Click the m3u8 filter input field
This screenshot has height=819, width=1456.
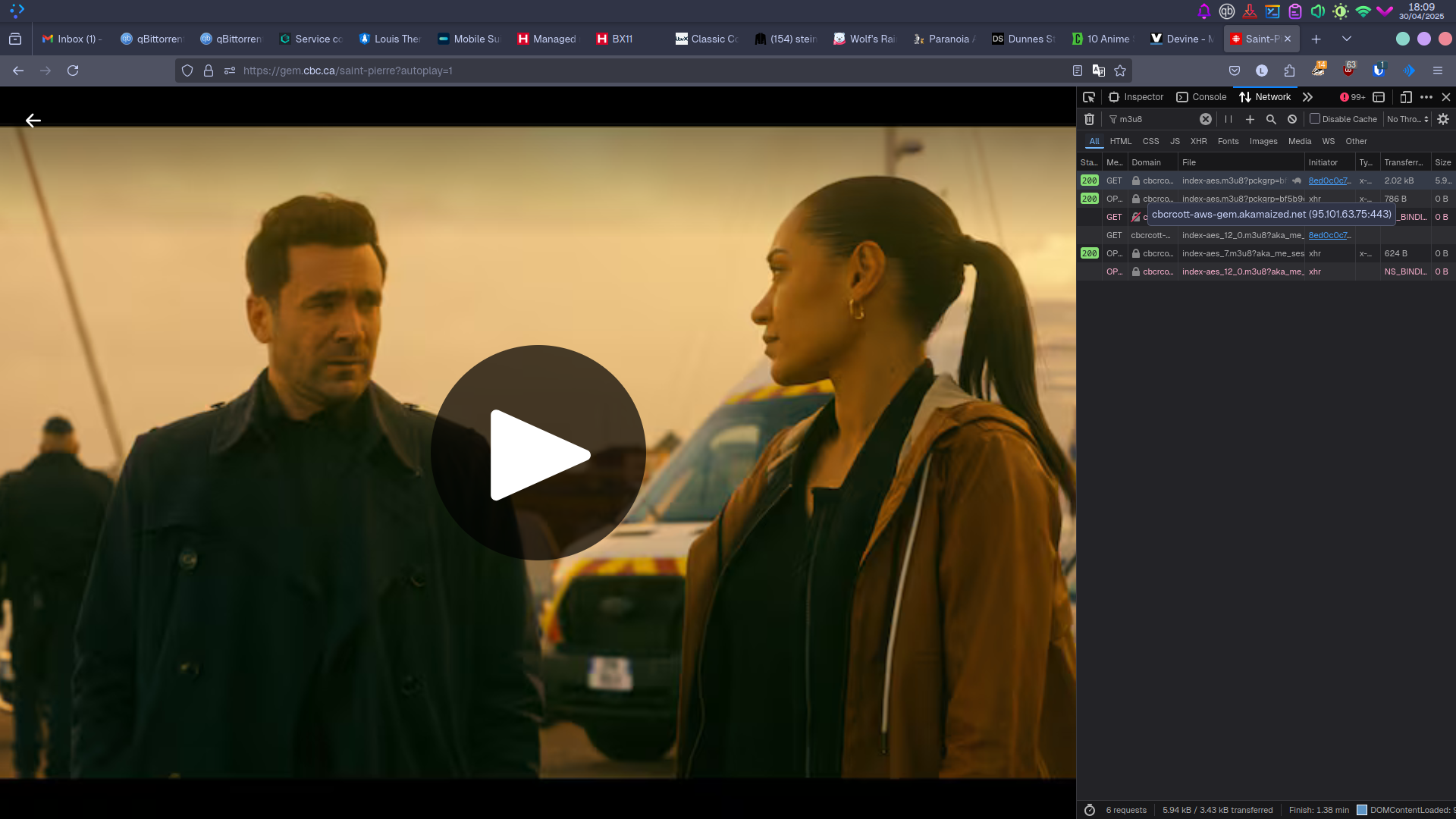click(1156, 119)
